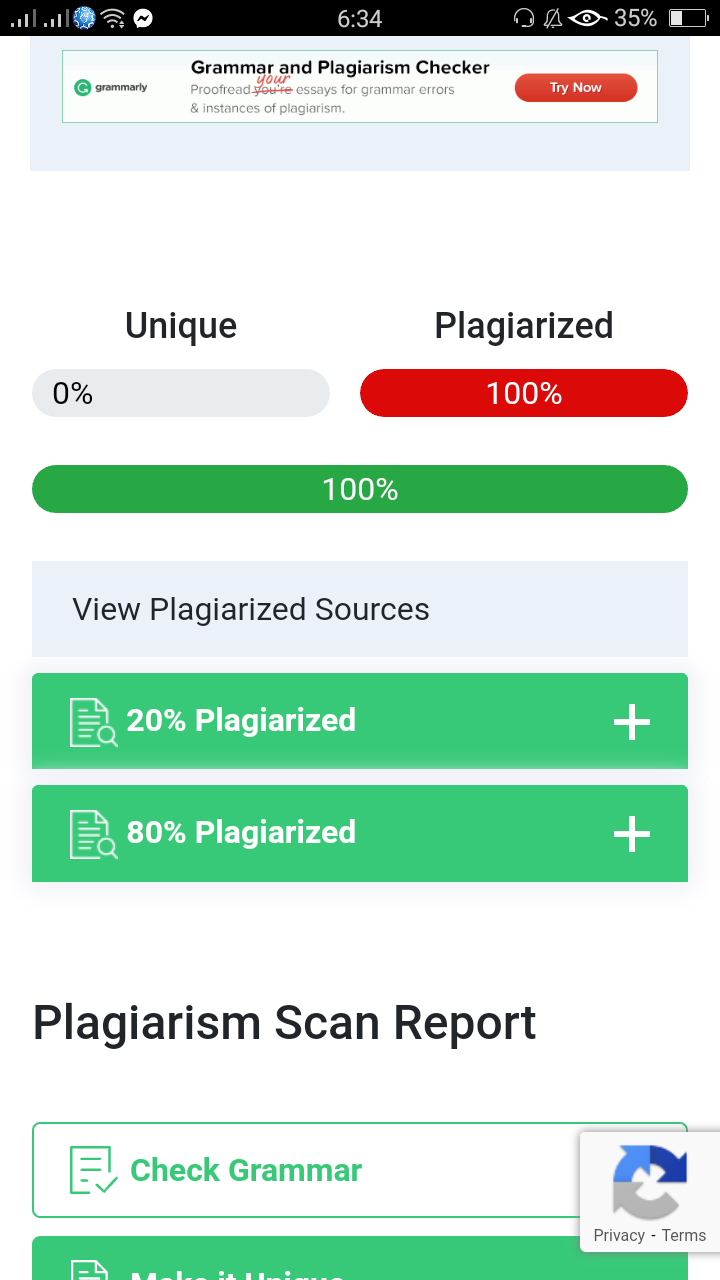The width and height of the screenshot is (720, 1280).
Task: Click the document icon on 20% Plagiarized row
Action: click(x=94, y=722)
